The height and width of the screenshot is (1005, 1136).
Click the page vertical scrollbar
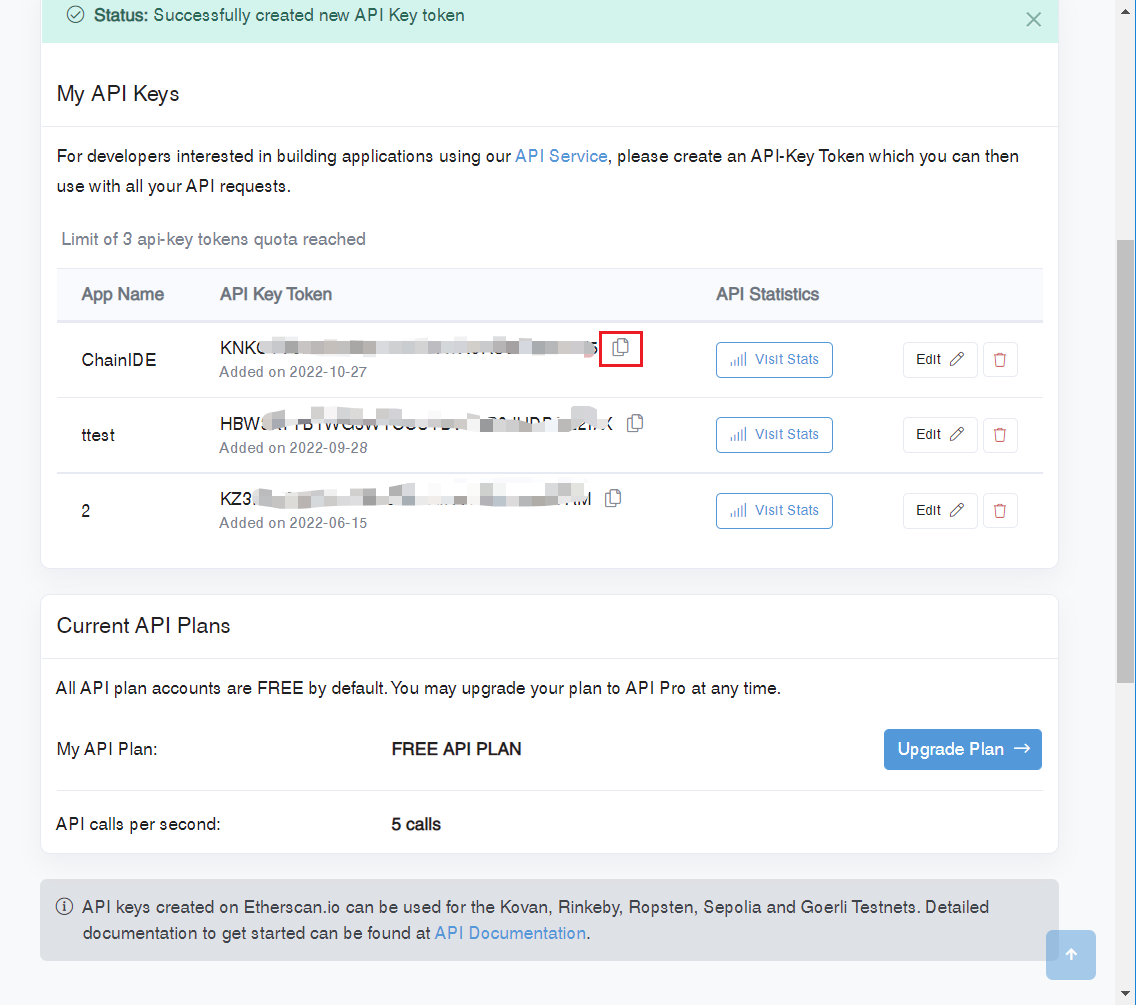(x=1125, y=460)
